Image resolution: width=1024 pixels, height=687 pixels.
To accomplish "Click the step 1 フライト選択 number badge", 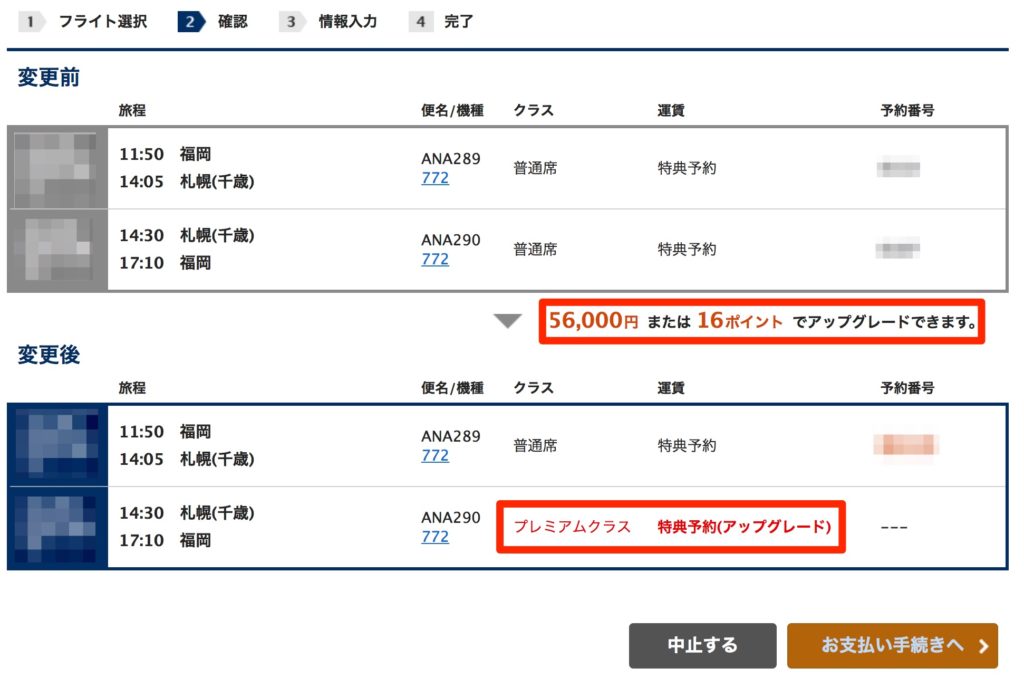I will (31, 22).
